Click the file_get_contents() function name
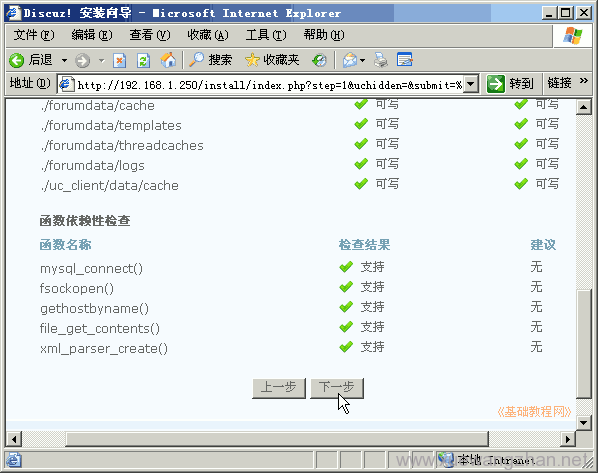 coord(100,328)
